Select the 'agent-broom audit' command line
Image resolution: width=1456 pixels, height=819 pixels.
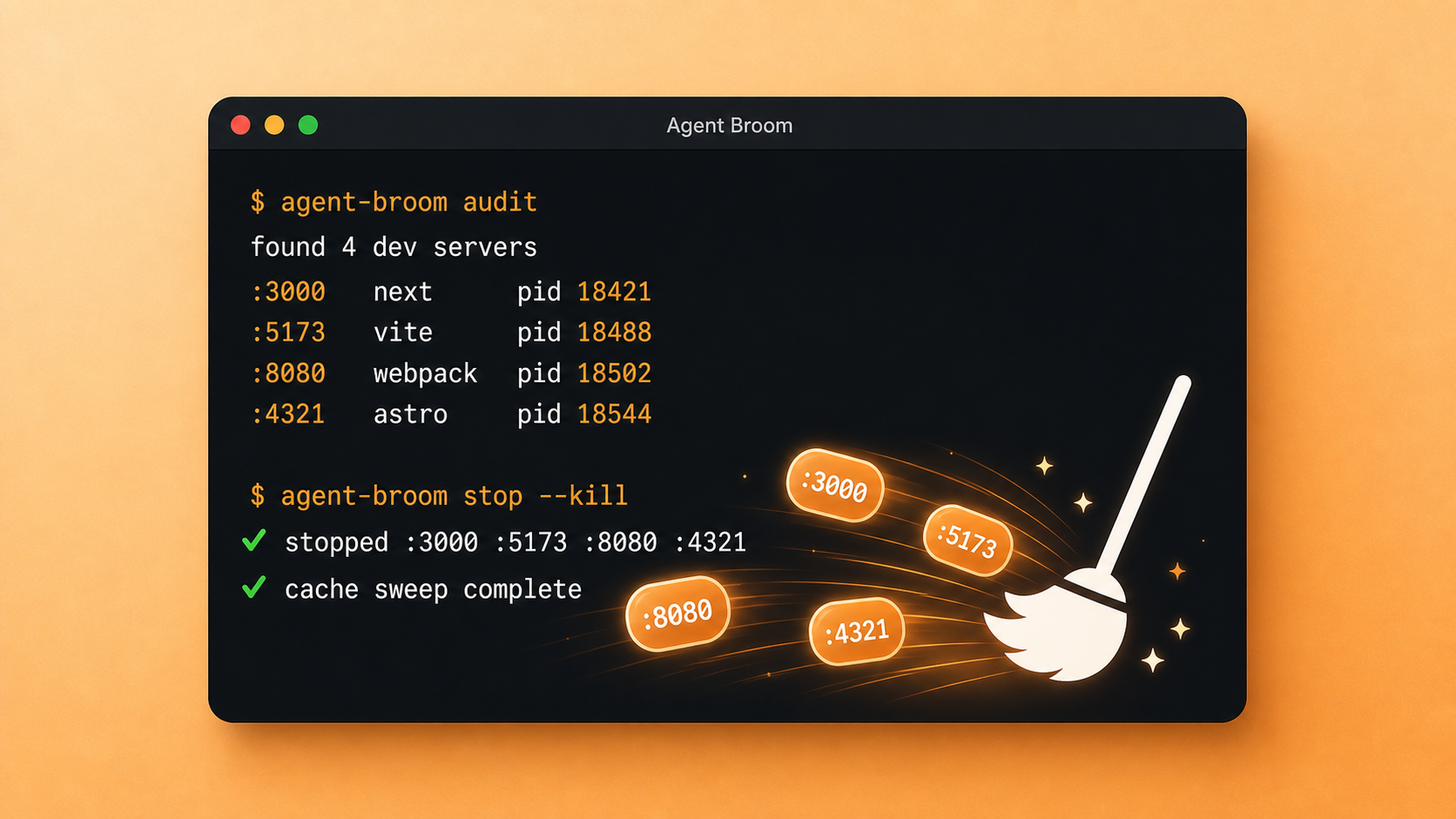pyautogui.click(x=394, y=202)
